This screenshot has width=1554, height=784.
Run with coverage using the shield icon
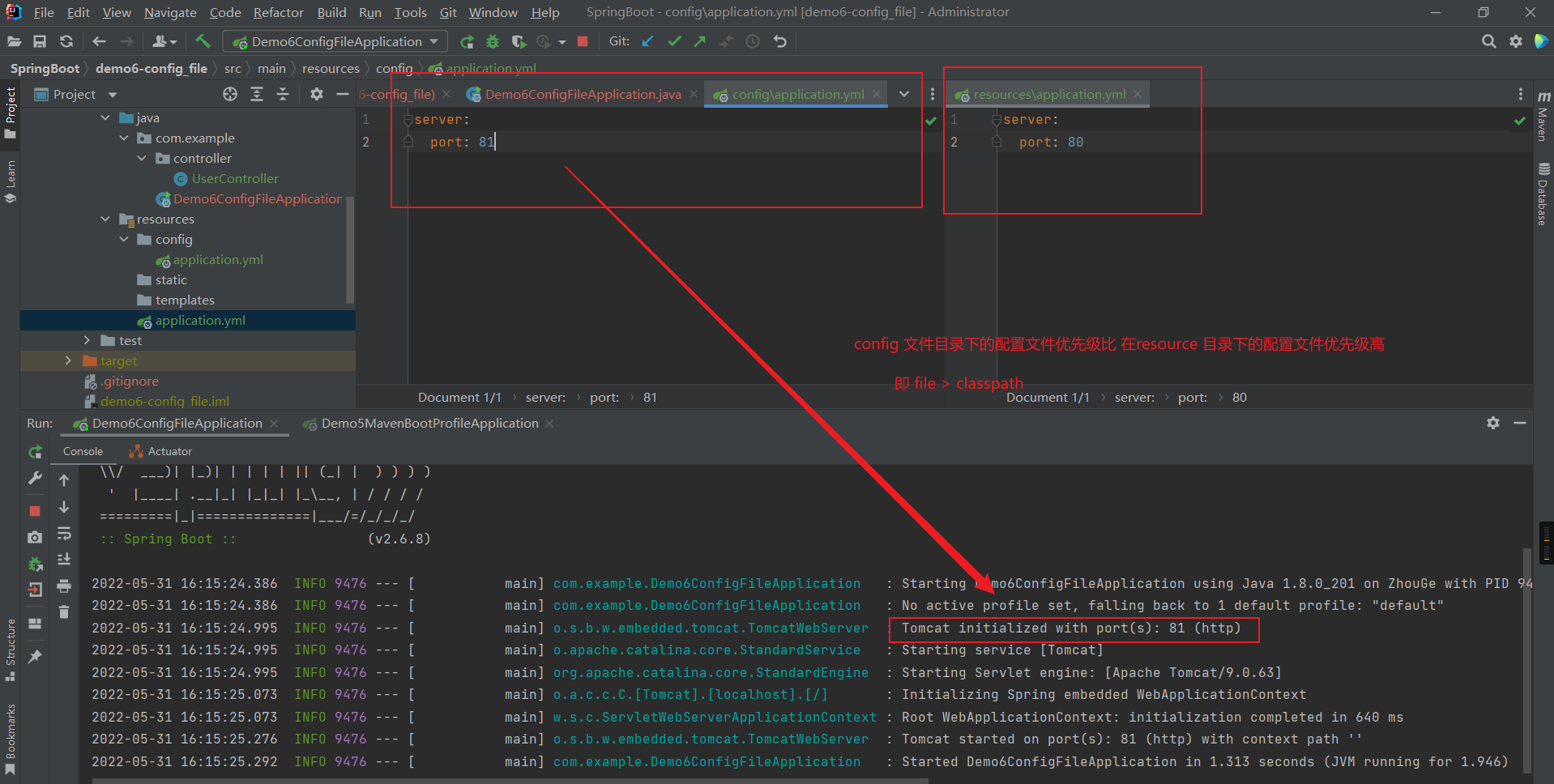coord(519,42)
